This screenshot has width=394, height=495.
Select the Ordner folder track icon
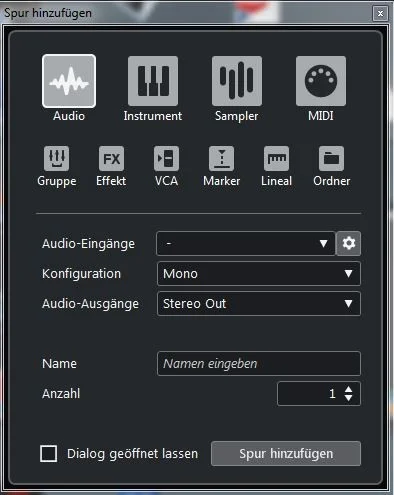[331, 158]
